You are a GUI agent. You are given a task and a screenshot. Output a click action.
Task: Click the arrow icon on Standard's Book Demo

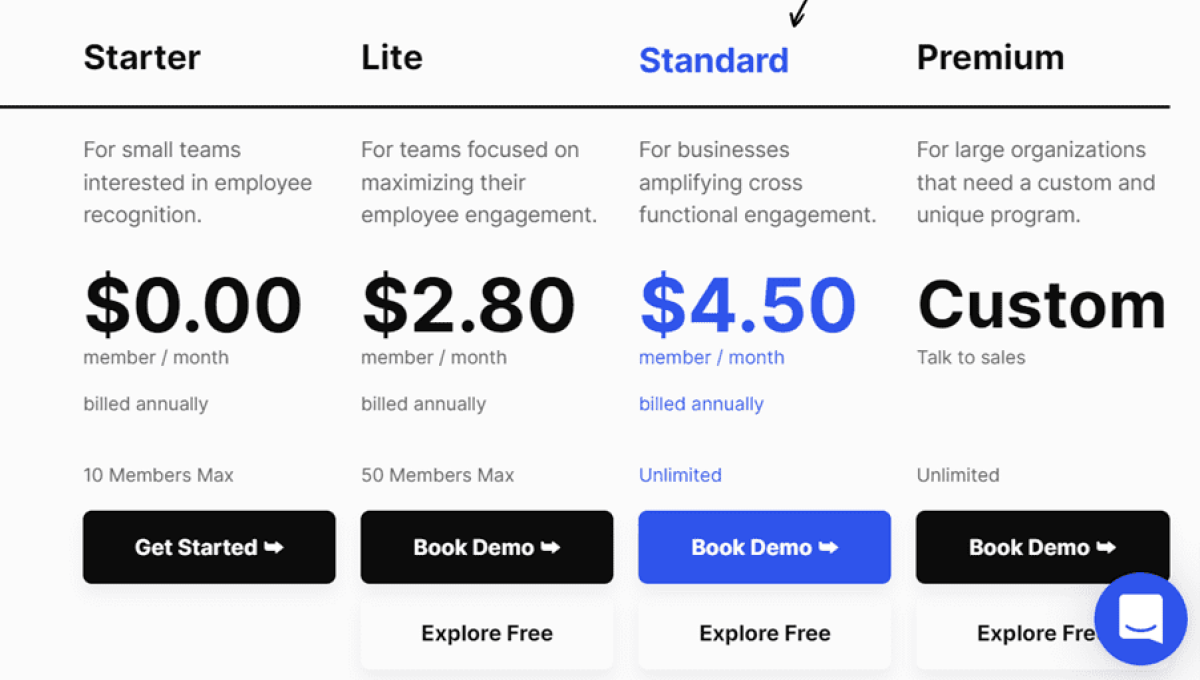828,547
